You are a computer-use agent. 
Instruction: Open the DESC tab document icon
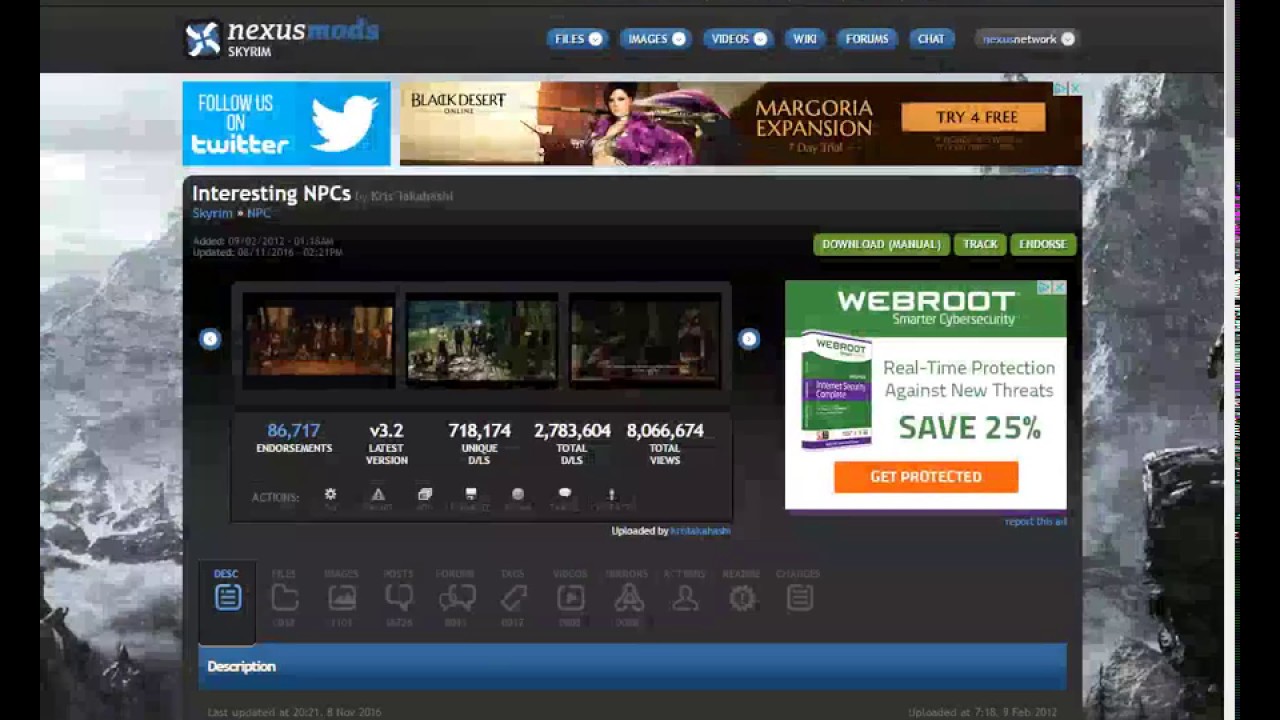pyautogui.click(x=228, y=598)
